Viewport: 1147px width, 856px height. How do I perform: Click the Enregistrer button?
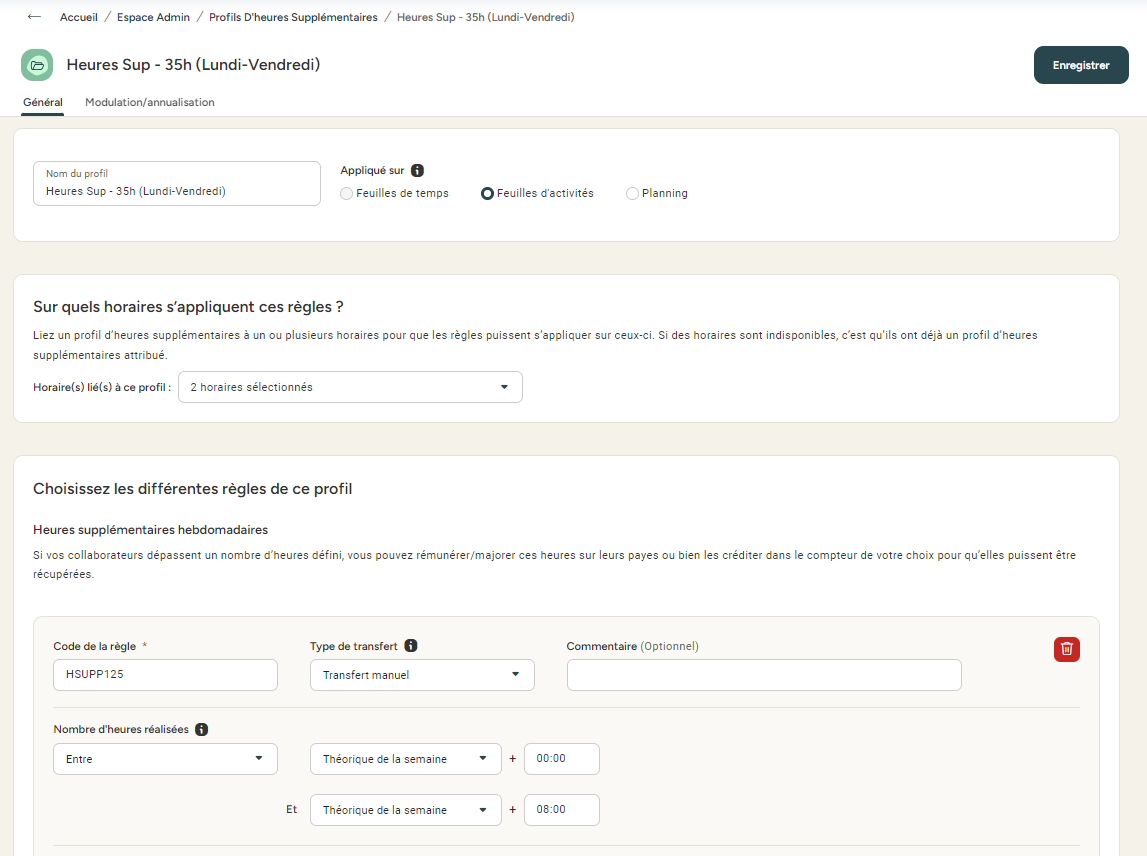(1081, 65)
